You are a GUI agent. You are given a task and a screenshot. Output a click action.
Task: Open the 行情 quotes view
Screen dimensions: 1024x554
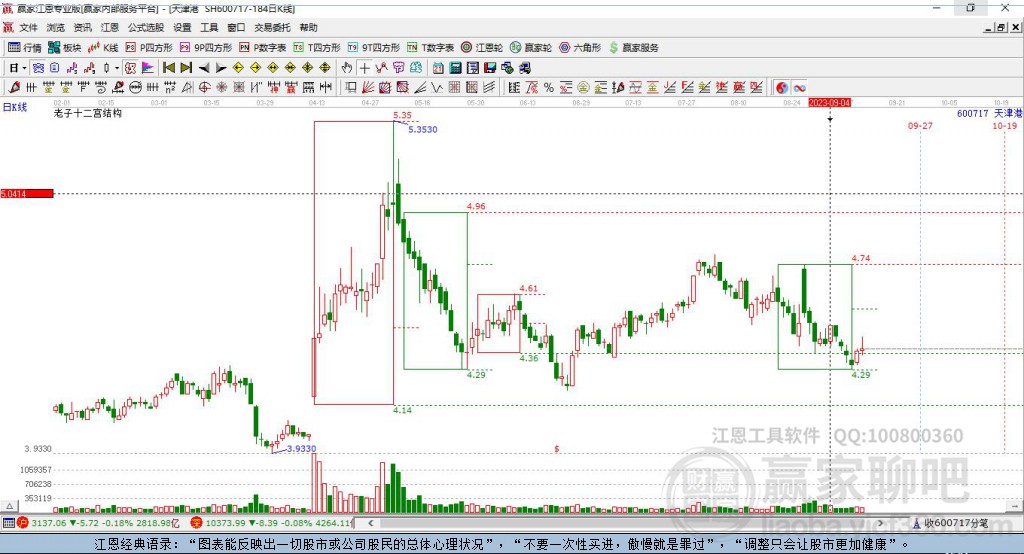point(25,48)
